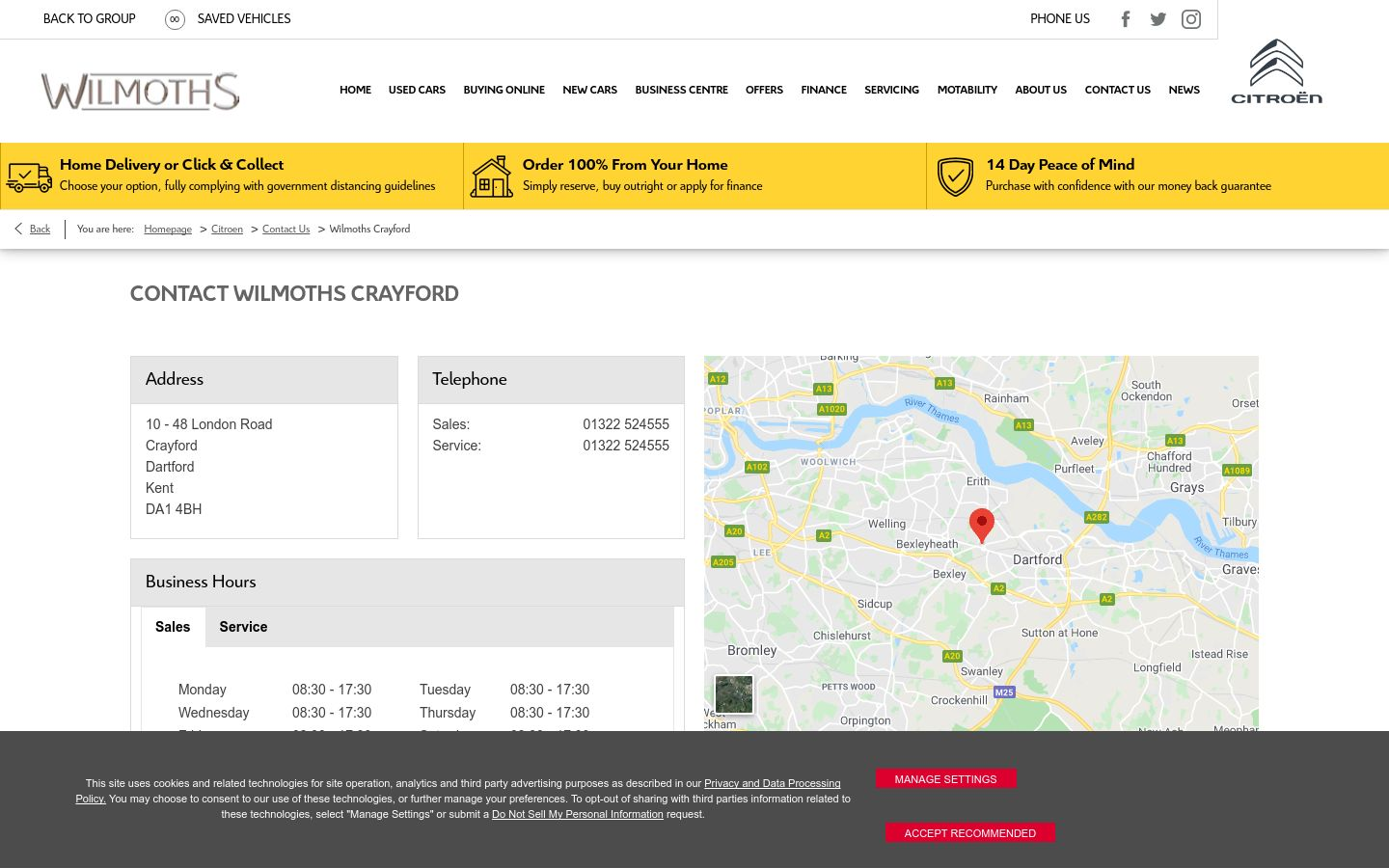The image size is (1389, 868).
Task: Click Thursday hours 08:30 - 17:30
Action: coord(550,713)
